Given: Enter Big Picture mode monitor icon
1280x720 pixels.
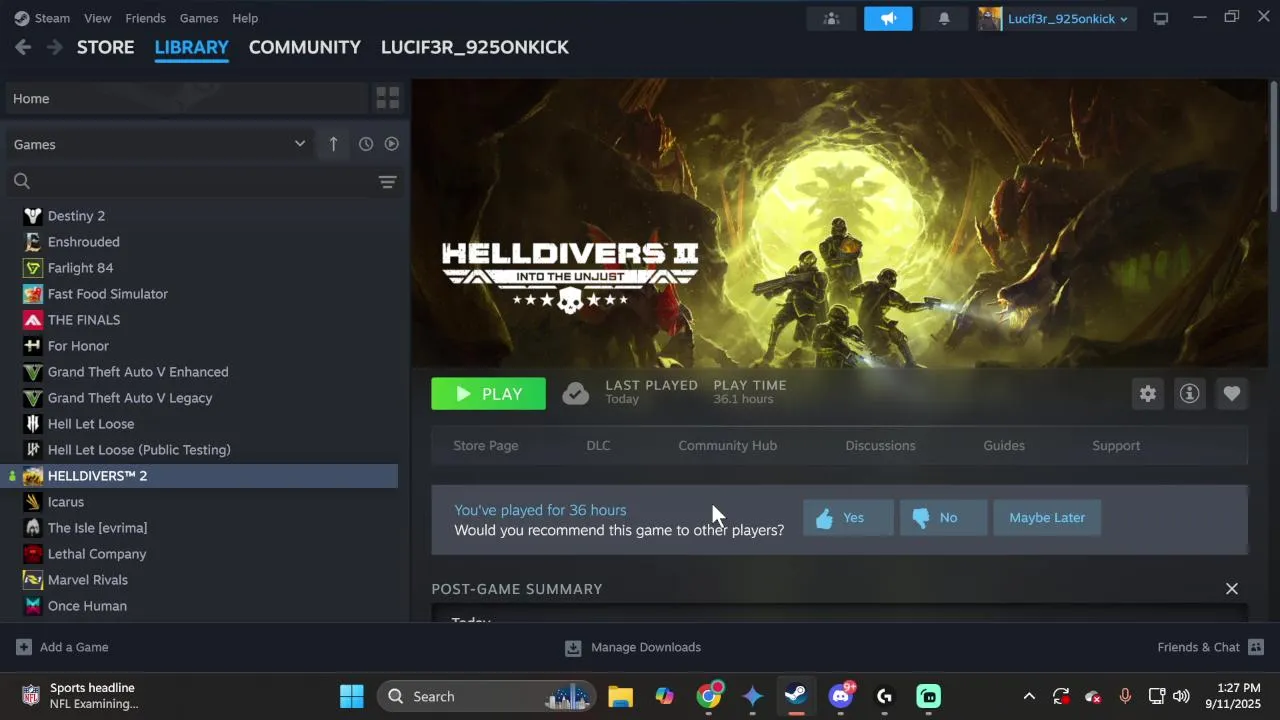Looking at the screenshot, I should 1161,18.
